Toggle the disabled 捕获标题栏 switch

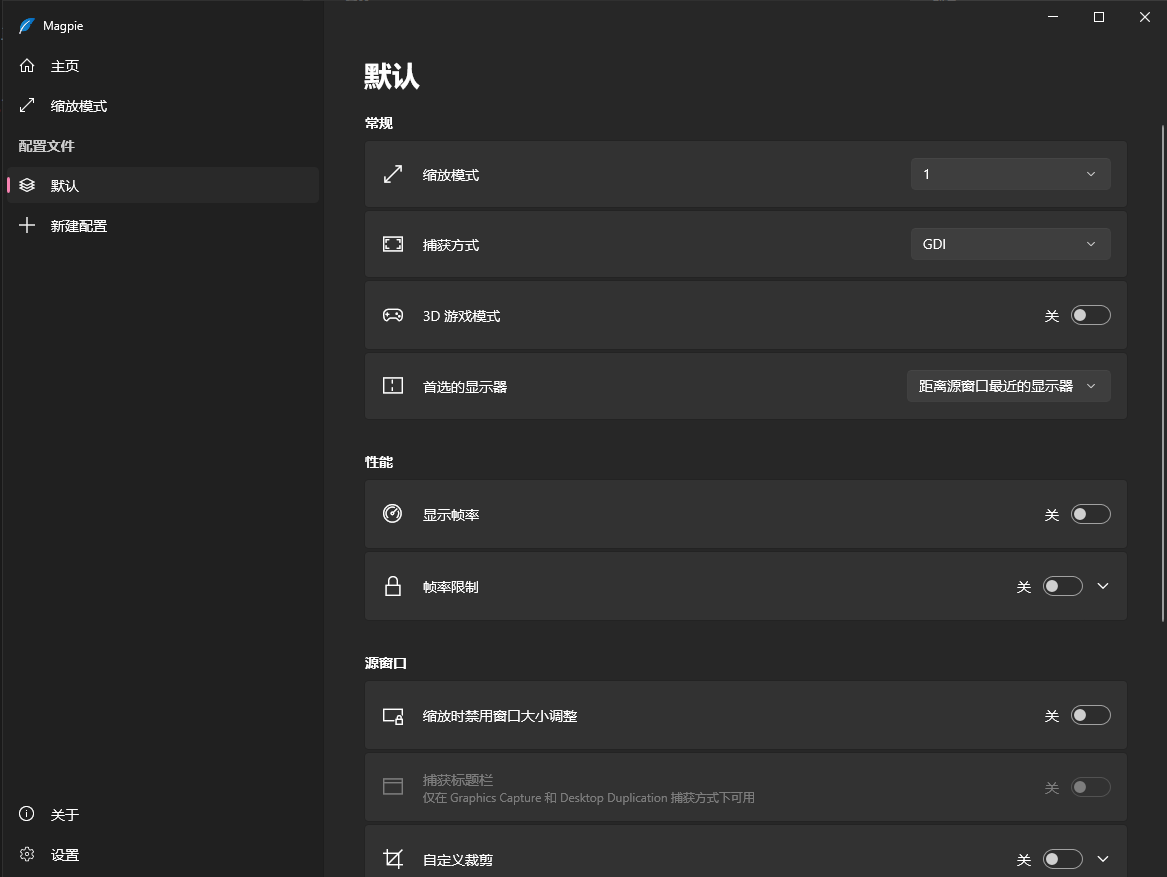[x=1090, y=787]
